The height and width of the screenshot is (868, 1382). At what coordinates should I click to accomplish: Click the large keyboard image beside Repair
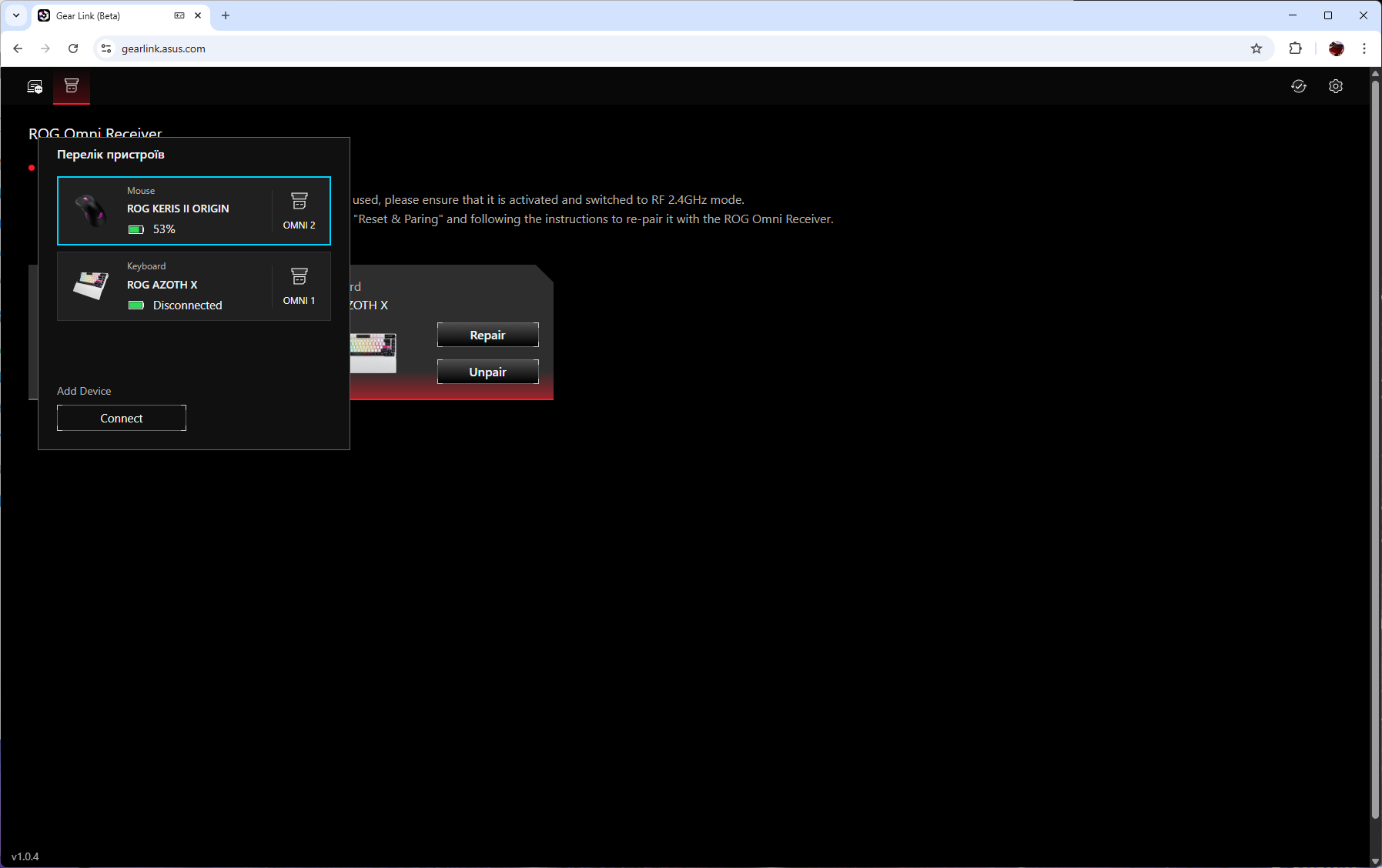[373, 352]
